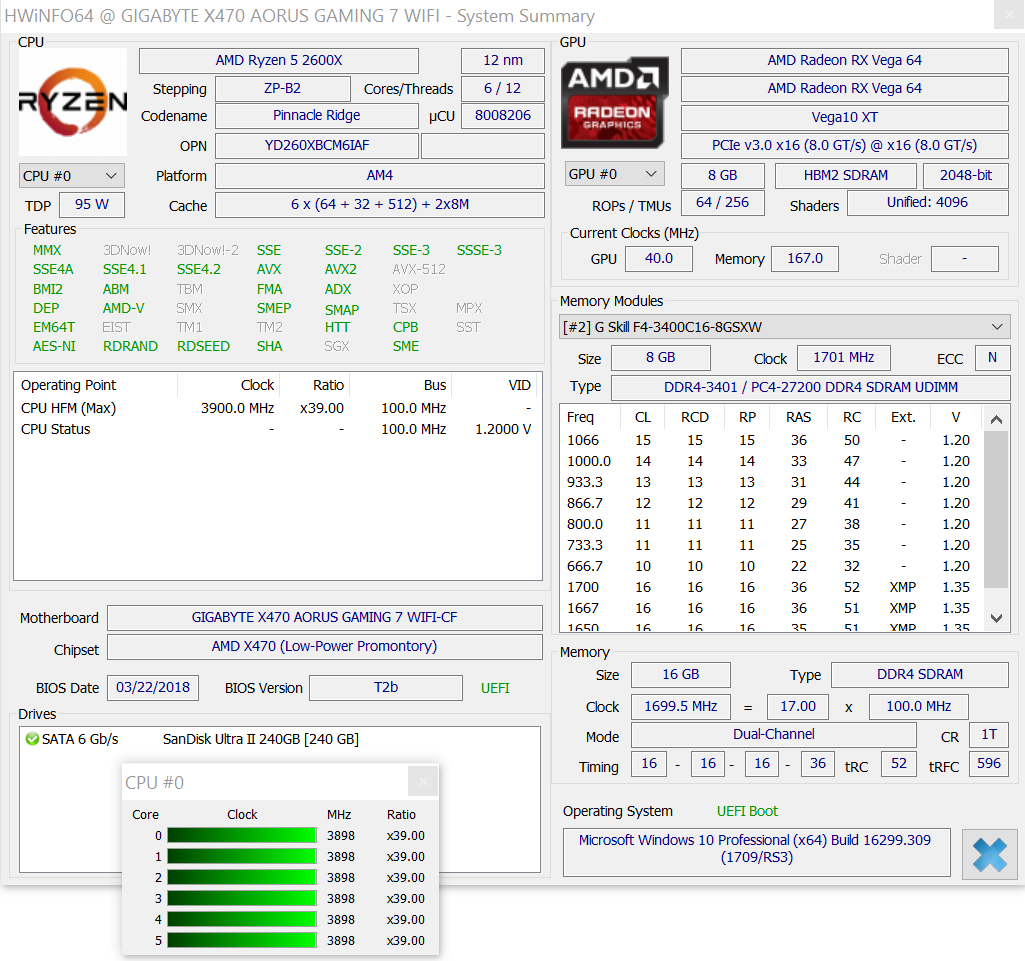This screenshot has height=961, width=1025.
Task: Open the GPU #0 selector dropdown
Action: 614,174
